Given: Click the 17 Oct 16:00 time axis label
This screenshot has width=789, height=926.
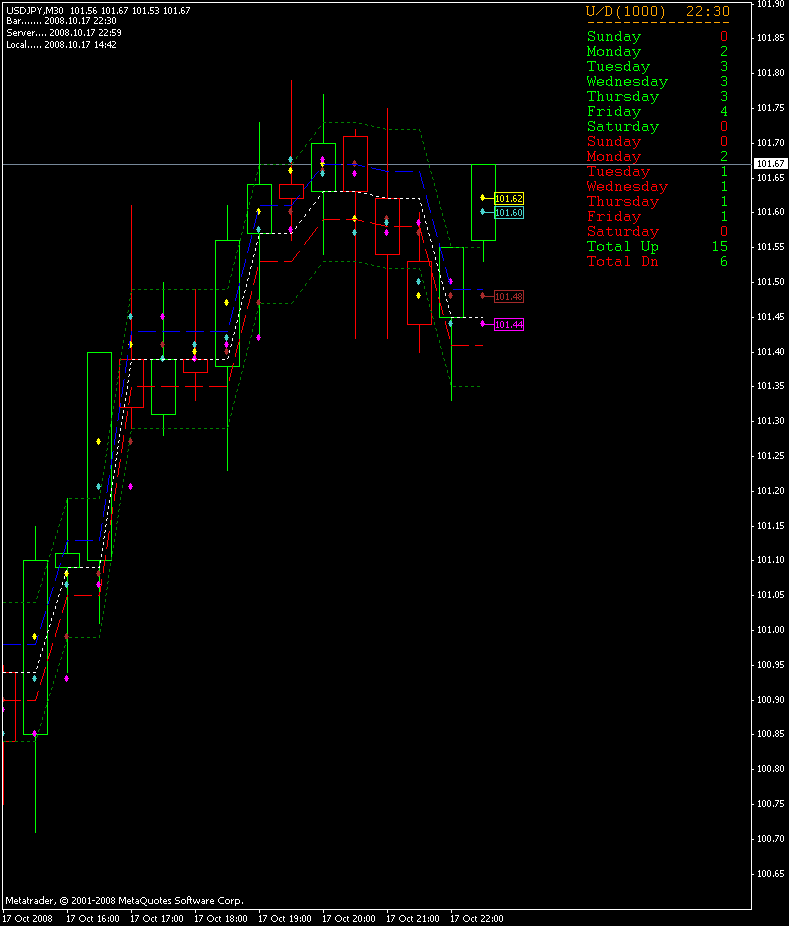Looking at the screenshot, I should click(x=93, y=918).
